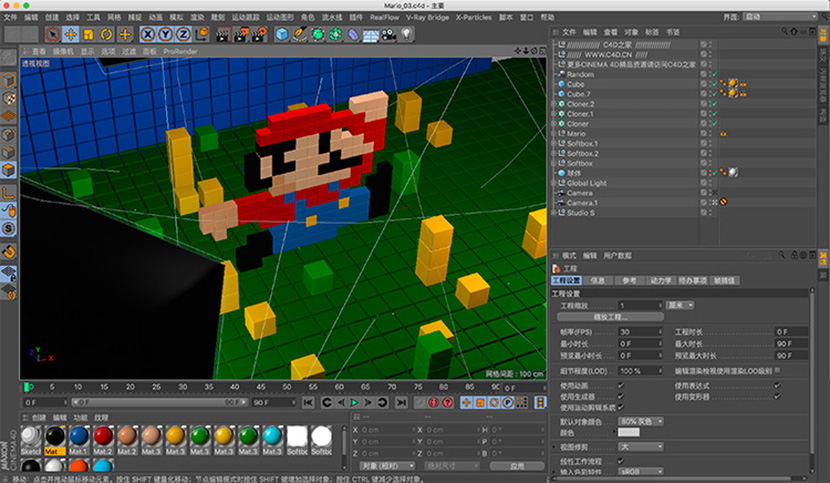This screenshot has height=483, width=830.
Task: Select the Global Light object
Action: point(587,183)
